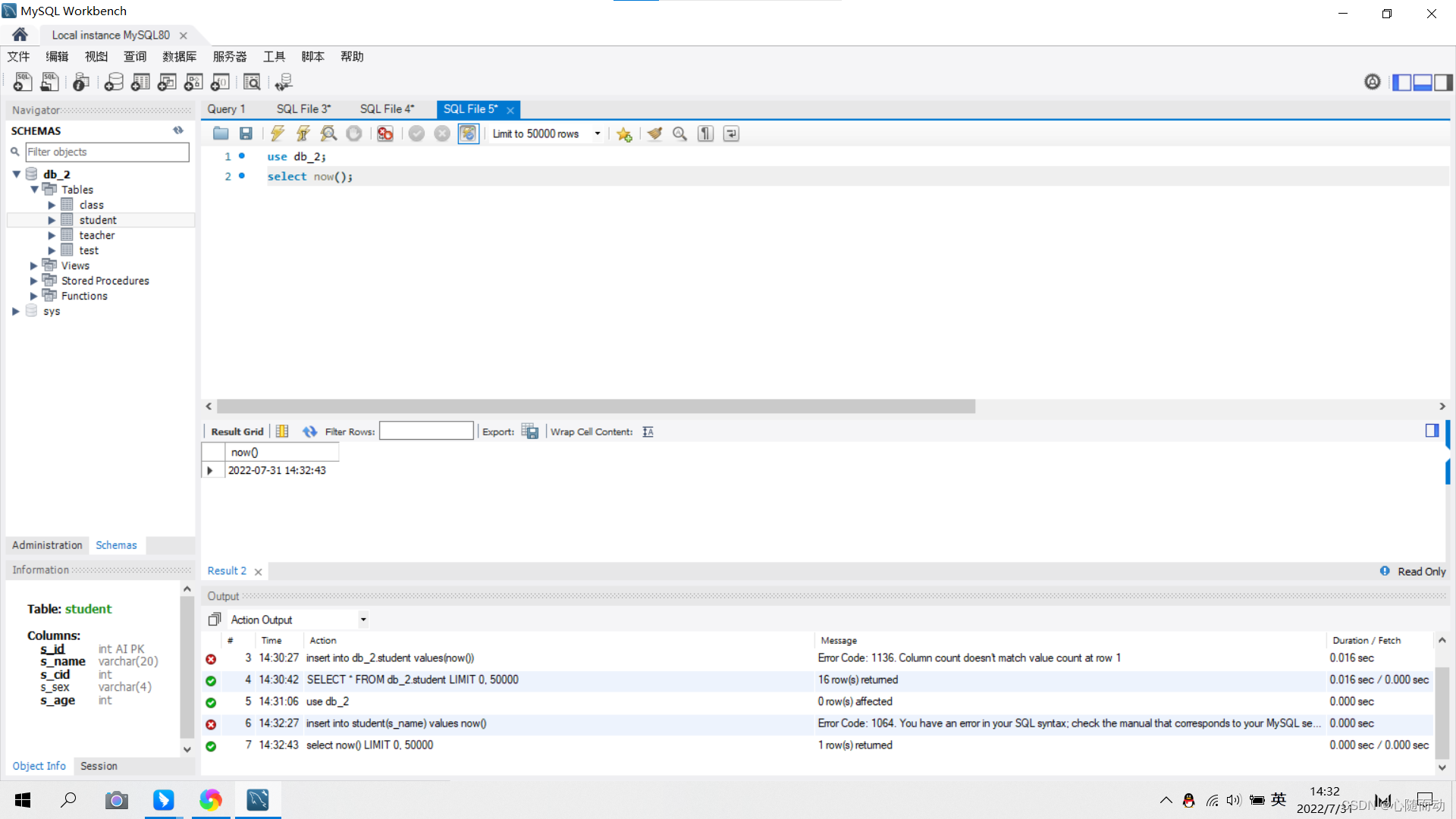Save the script to file
Viewport: 1456px width, 819px height.
coord(246,133)
